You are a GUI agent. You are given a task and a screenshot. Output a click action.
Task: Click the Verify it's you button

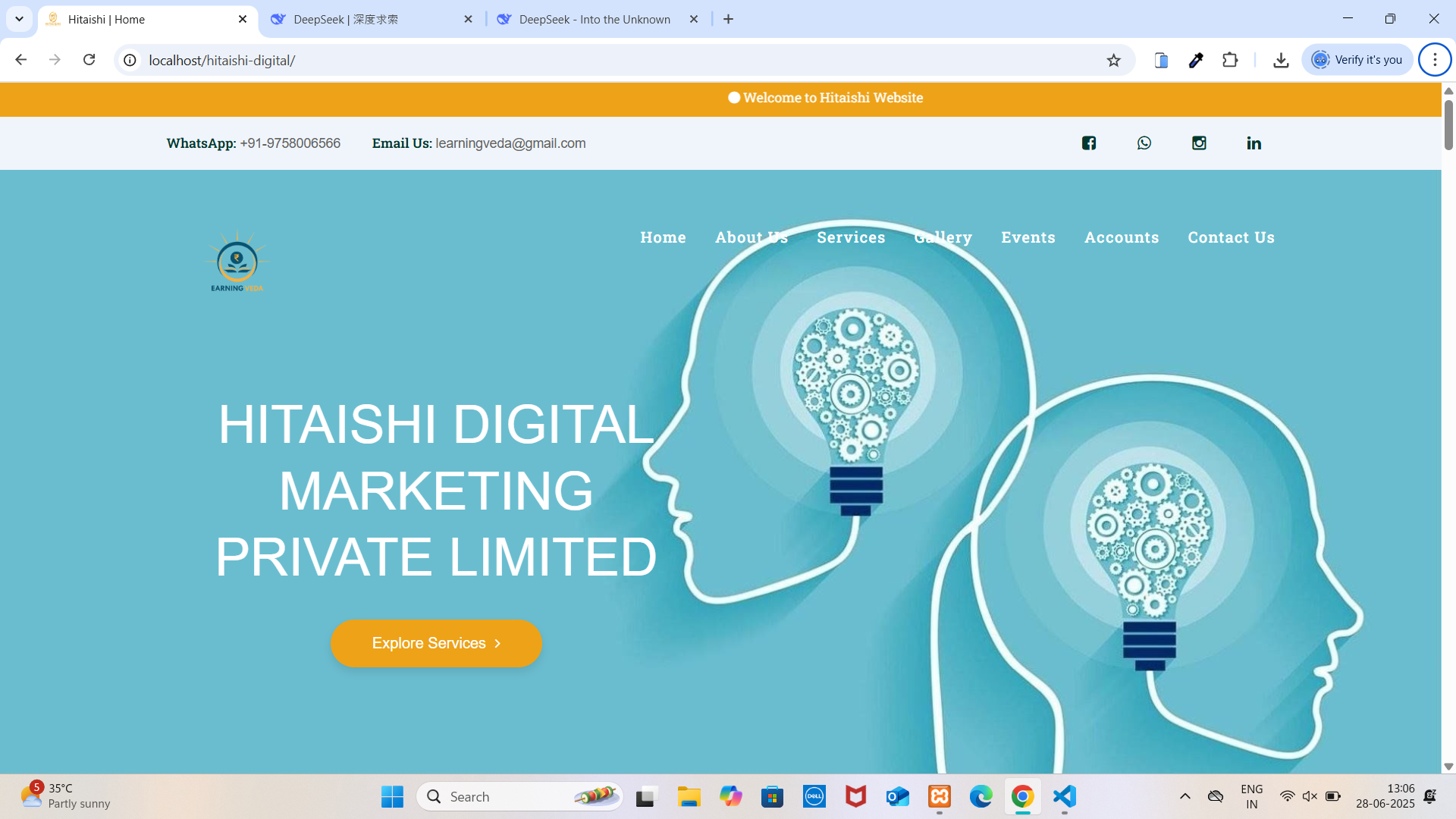1357,60
